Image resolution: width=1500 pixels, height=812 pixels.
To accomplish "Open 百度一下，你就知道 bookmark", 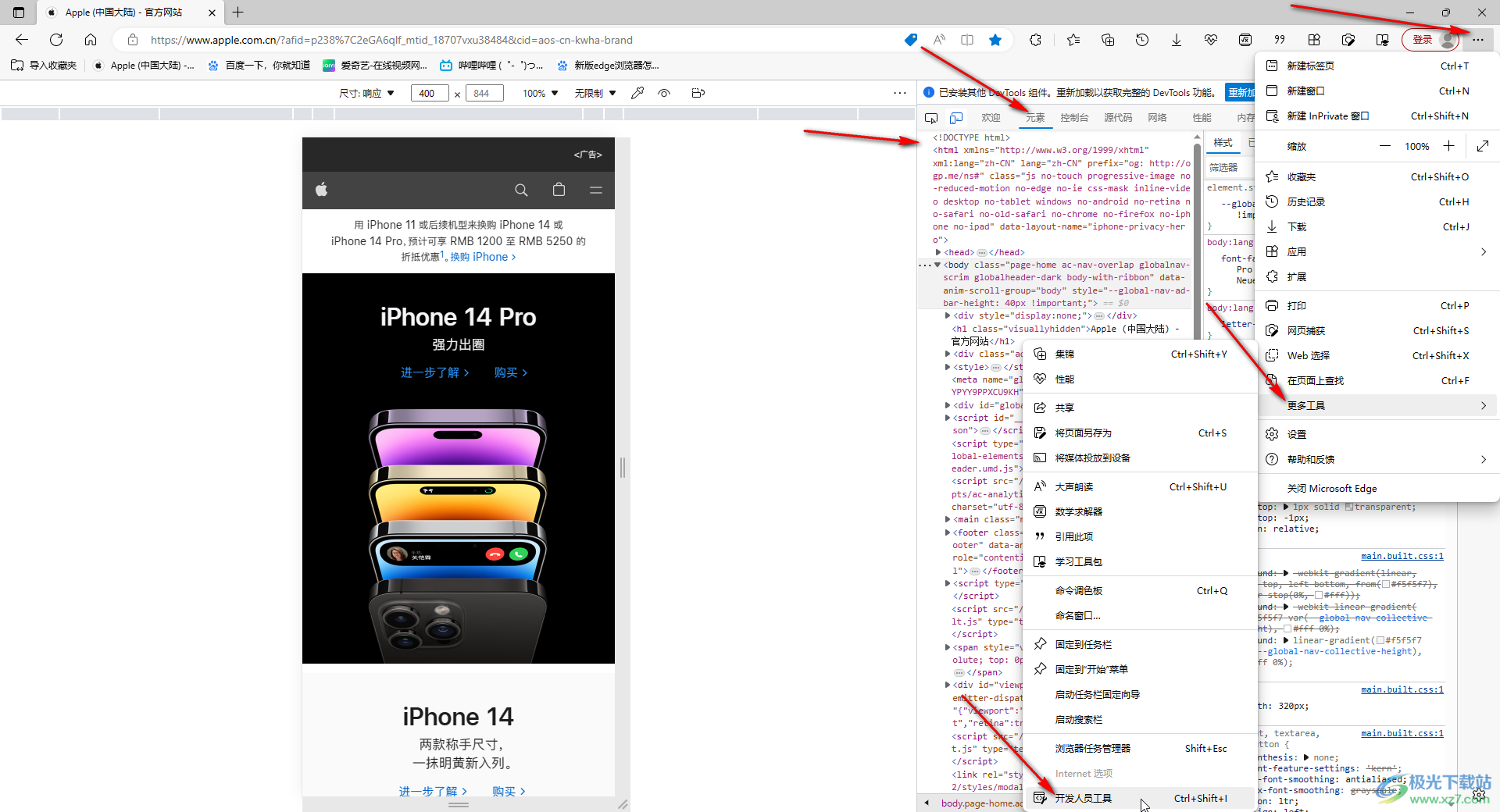I will 259,66.
